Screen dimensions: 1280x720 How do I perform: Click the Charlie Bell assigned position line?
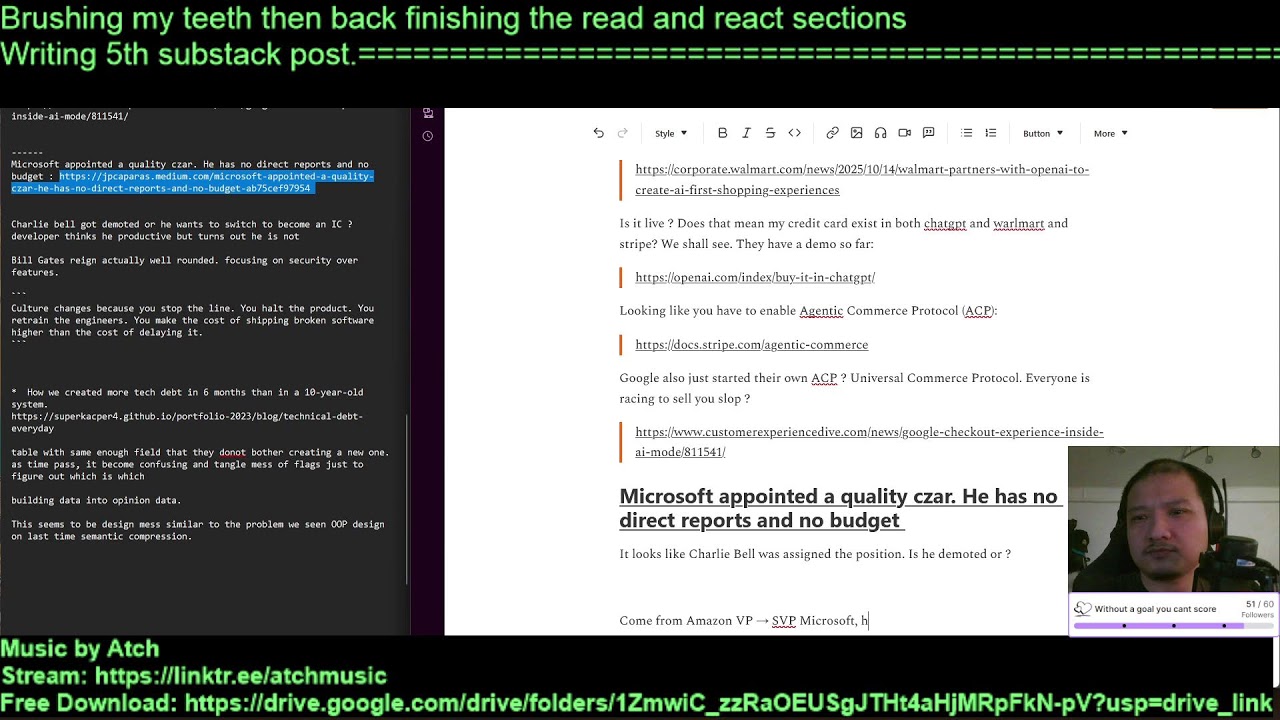click(815, 554)
